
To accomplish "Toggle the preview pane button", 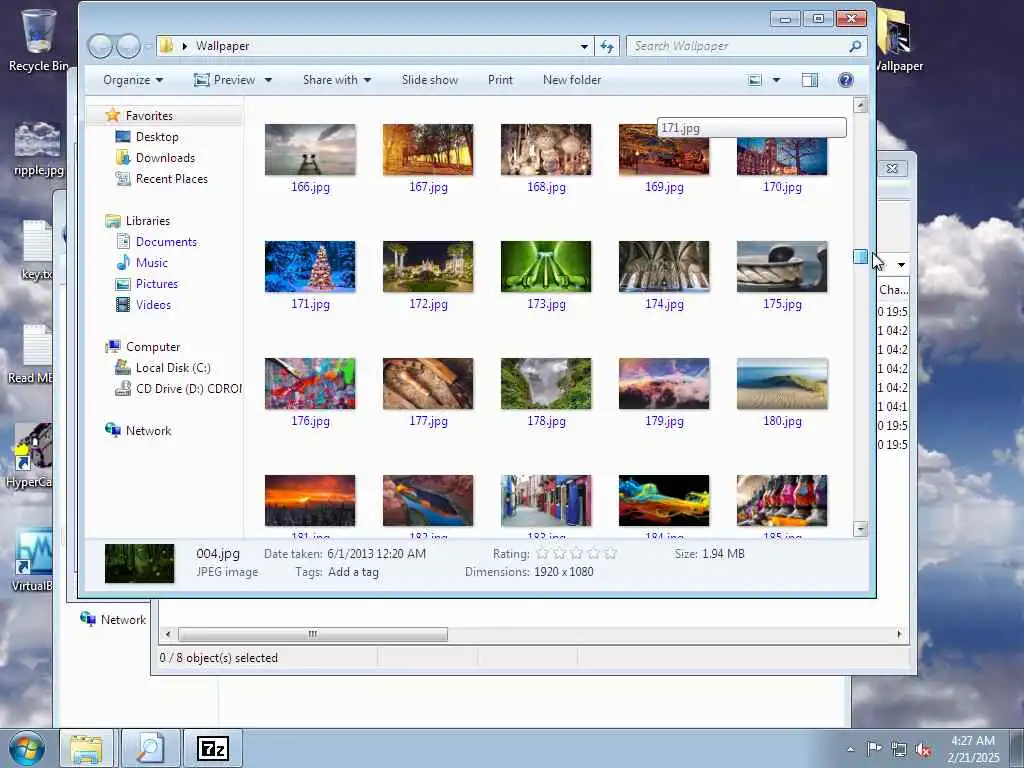I will [810, 80].
